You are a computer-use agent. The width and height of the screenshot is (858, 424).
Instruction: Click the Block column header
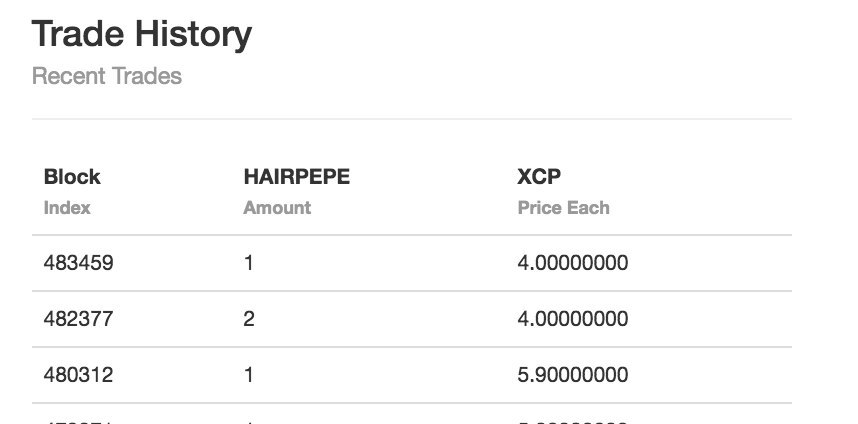click(x=72, y=177)
